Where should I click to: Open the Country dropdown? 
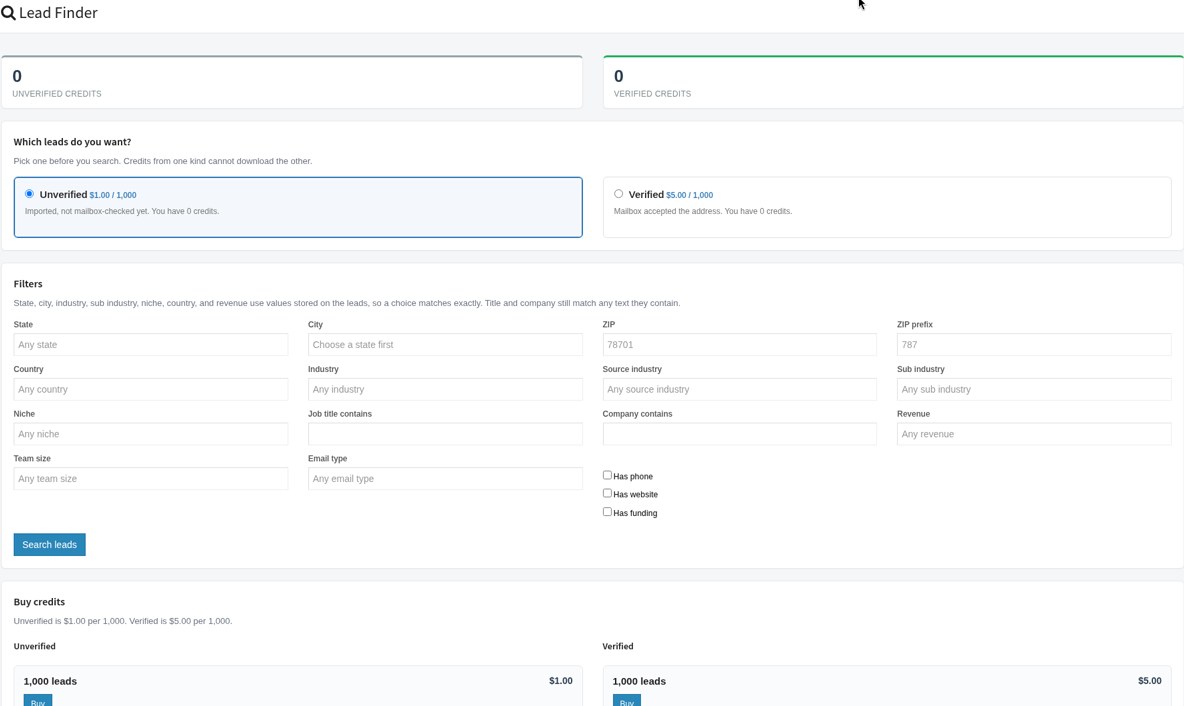pos(150,389)
